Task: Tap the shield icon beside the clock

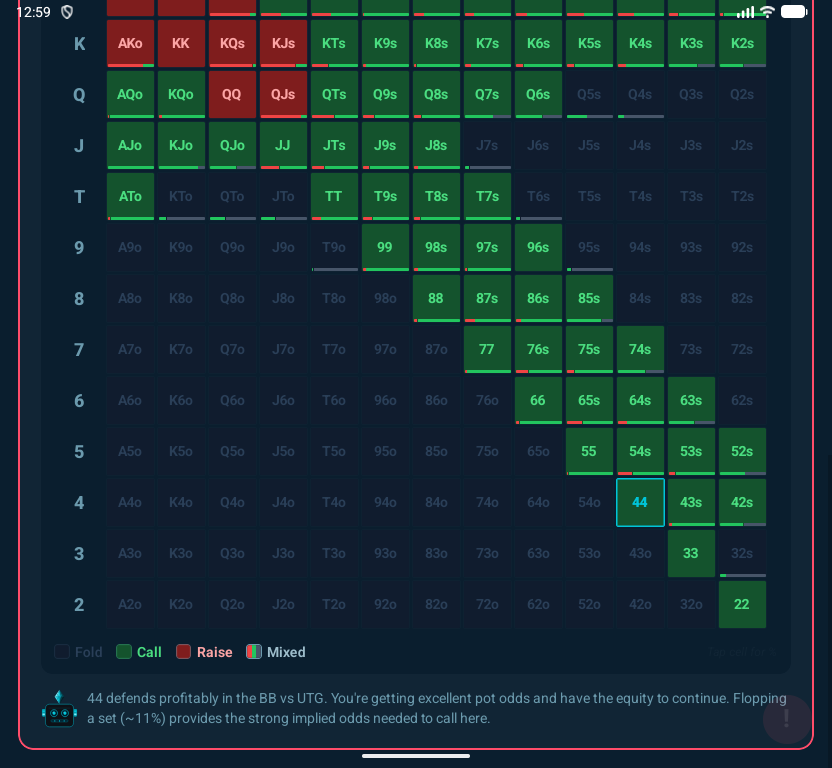Action: (x=68, y=12)
